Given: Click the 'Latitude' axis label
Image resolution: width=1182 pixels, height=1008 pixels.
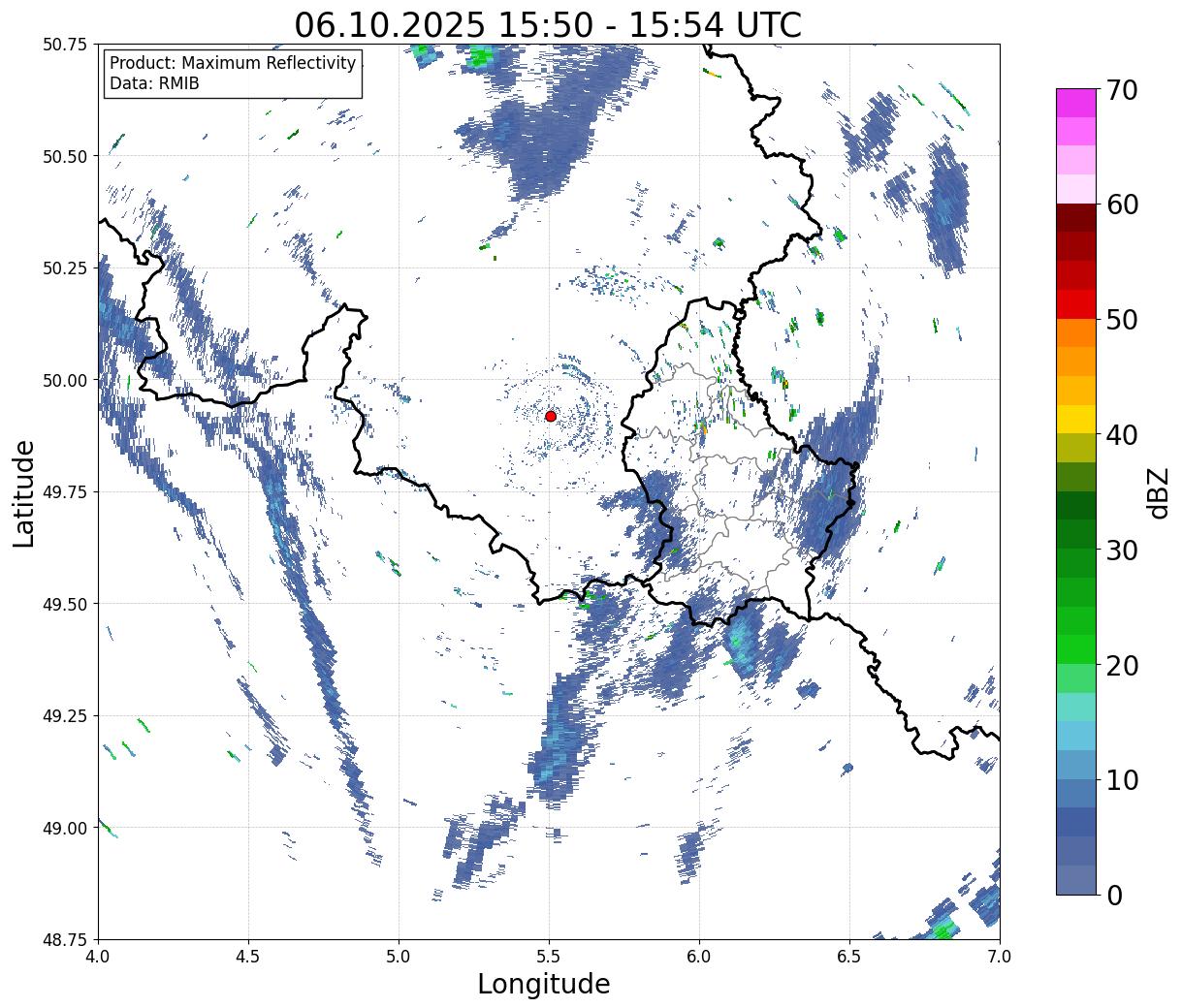Looking at the screenshot, I should coord(24,492).
